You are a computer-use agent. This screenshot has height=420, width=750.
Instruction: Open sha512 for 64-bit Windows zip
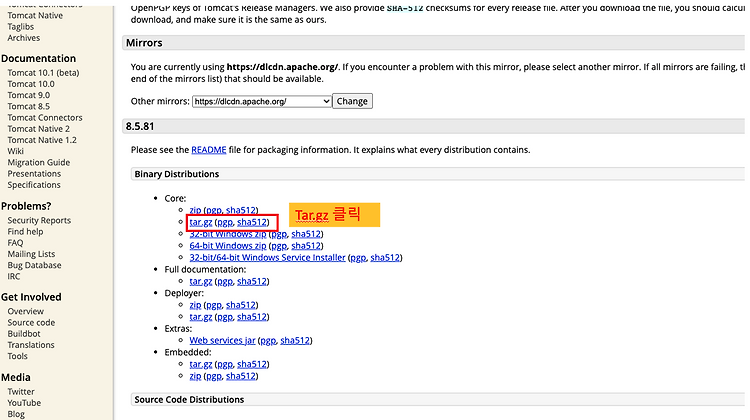(x=306, y=246)
